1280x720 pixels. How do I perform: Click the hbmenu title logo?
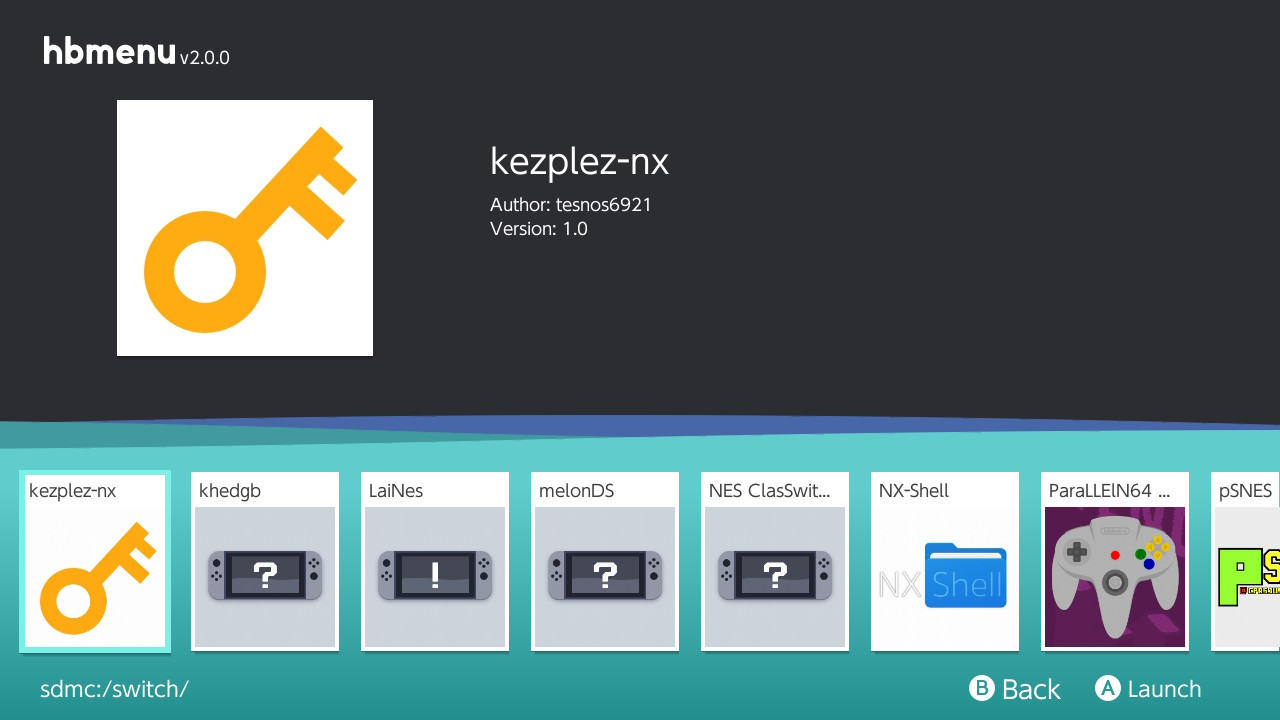click(109, 51)
